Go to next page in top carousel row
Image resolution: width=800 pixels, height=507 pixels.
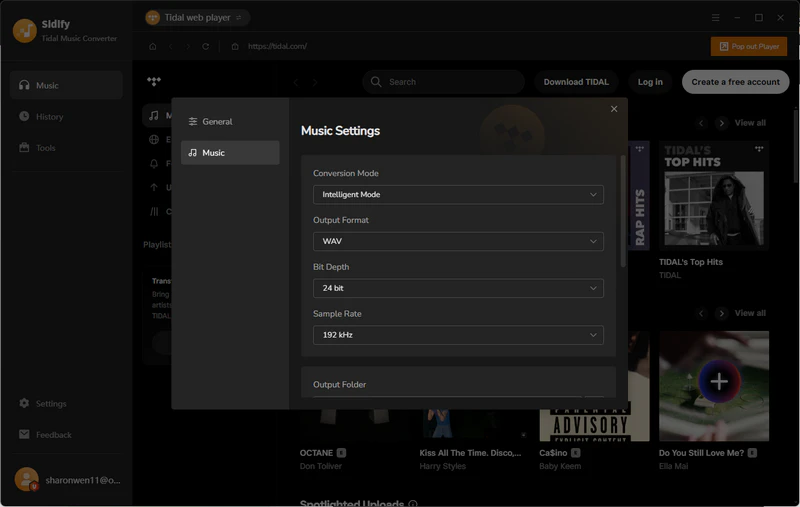tap(721, 123)
